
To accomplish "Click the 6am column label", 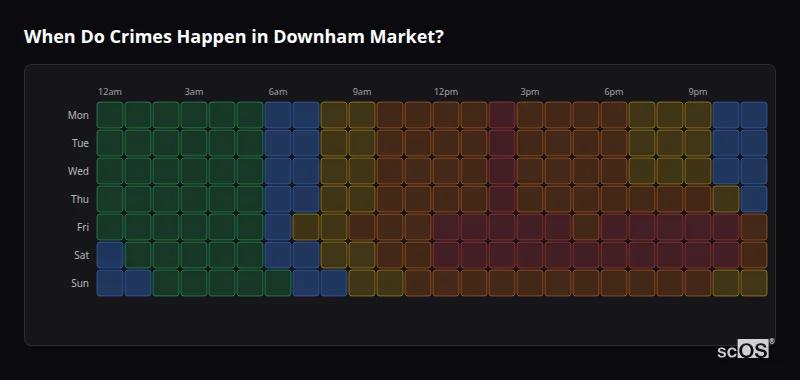I will 278,92.
